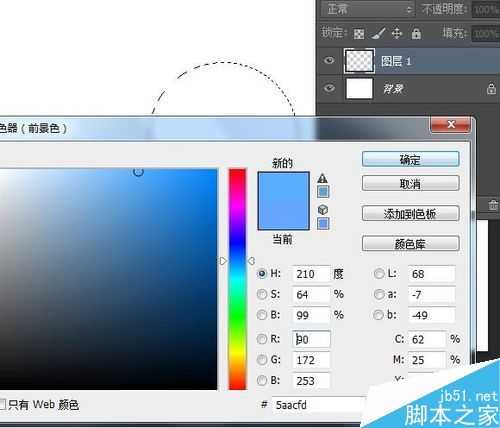
Task: Enable the Only Web Colors checkbox
Action: [x=2, y=404]
